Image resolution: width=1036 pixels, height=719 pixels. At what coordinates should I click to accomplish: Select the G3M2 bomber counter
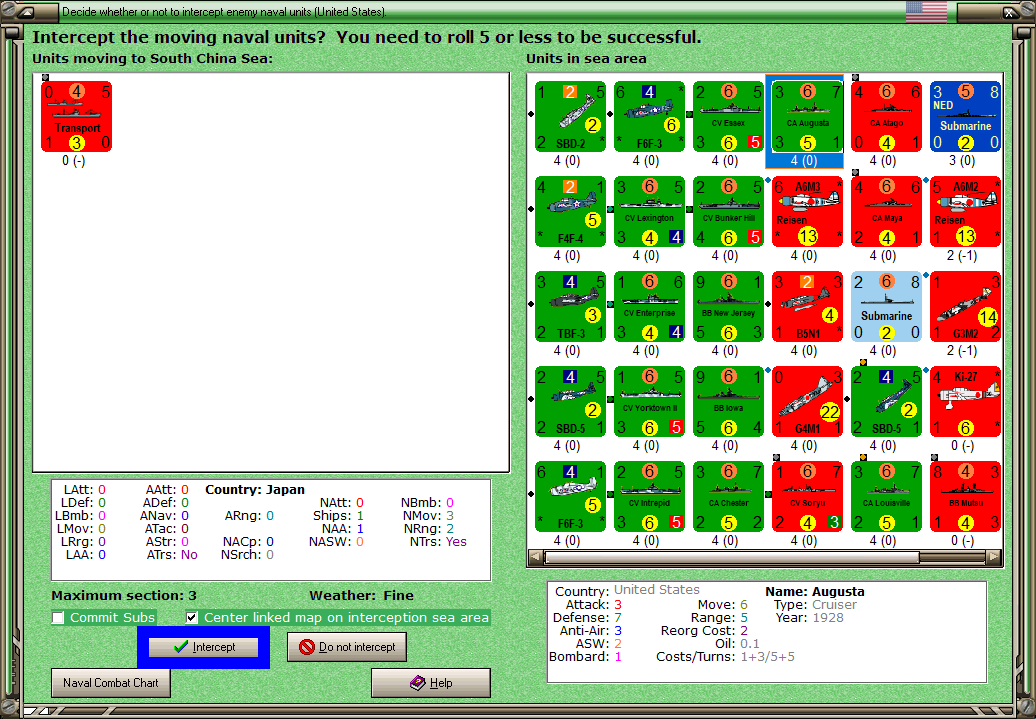(966, 307)
